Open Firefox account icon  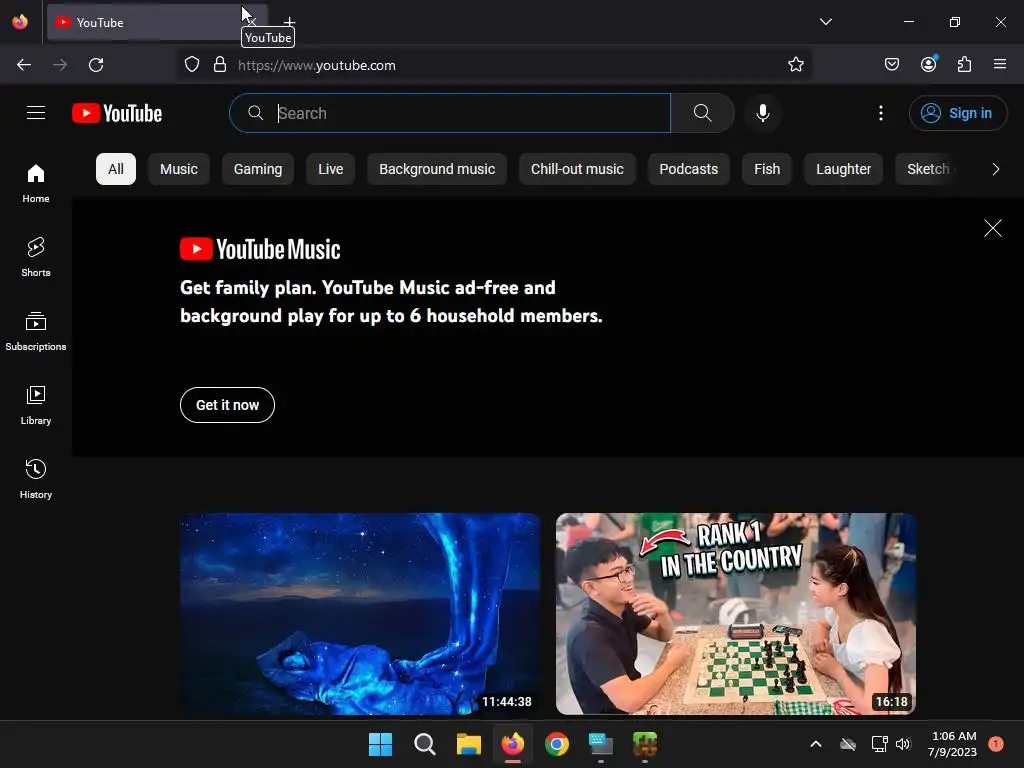[x=929, y=65]
